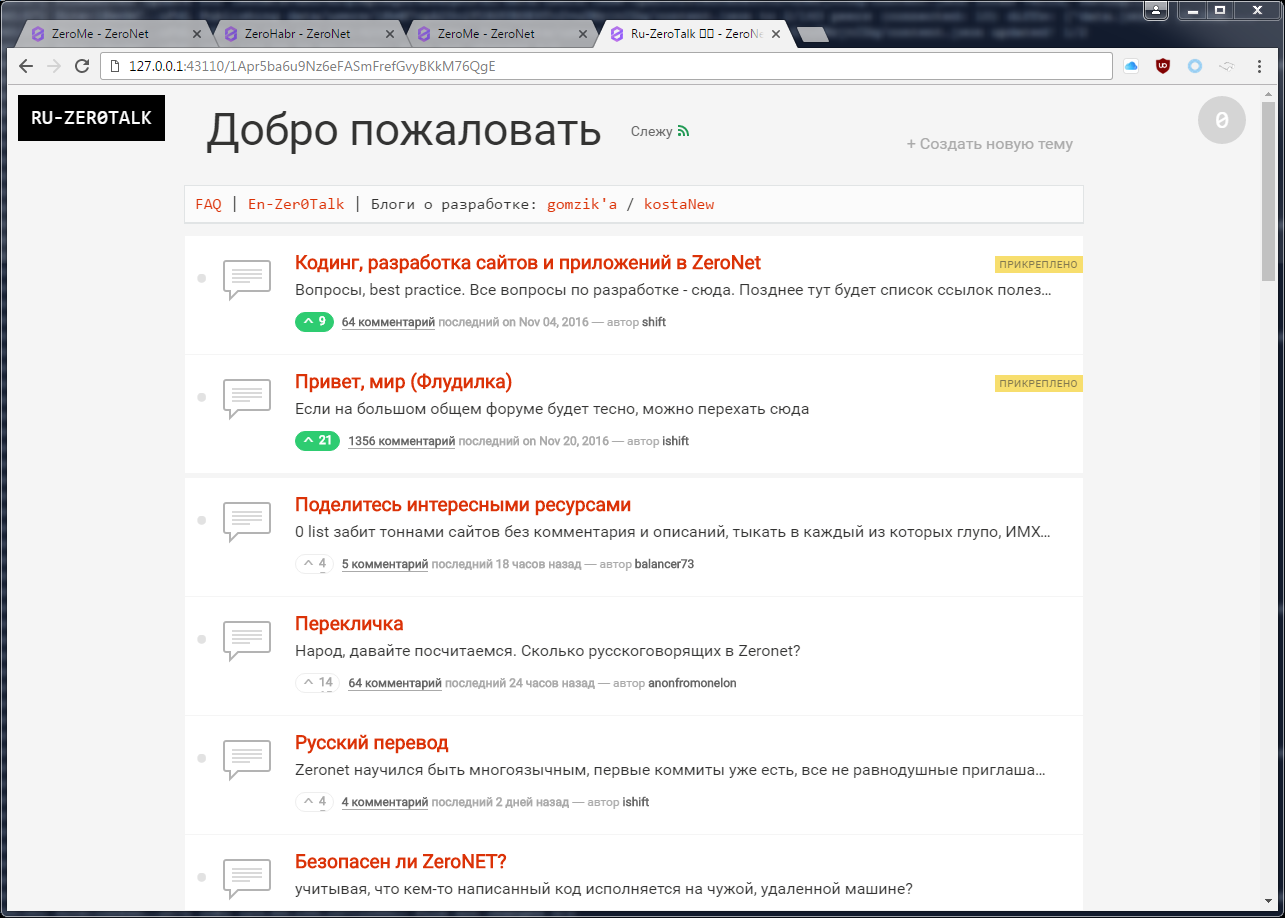Image resolution: width=1285 pixels, height=918 pixels.
Task: Click the address bar URL field
Action: click(x=606, y=66)
